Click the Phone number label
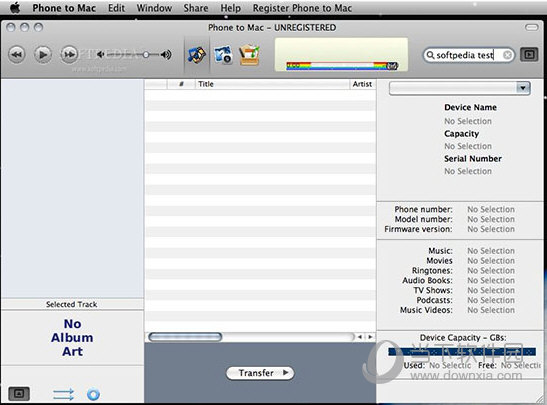This screenshot has height=405, width=547. [x=423, y=209]
